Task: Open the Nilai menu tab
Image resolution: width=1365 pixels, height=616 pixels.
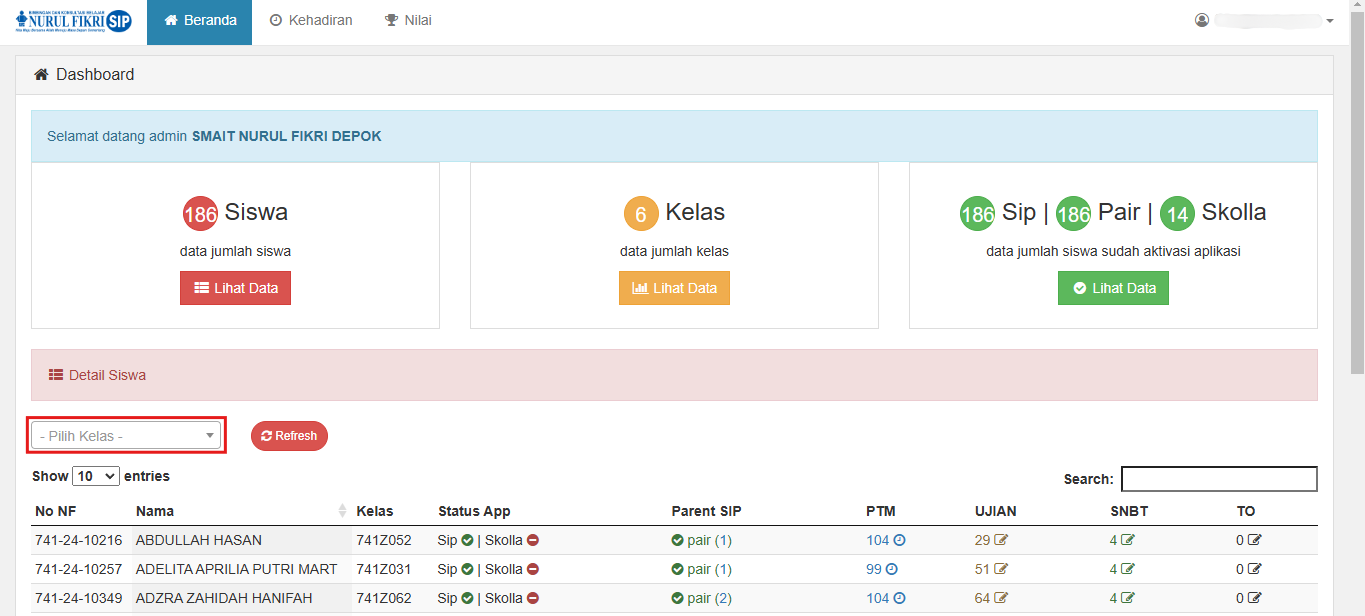Action: pos(408,21)
